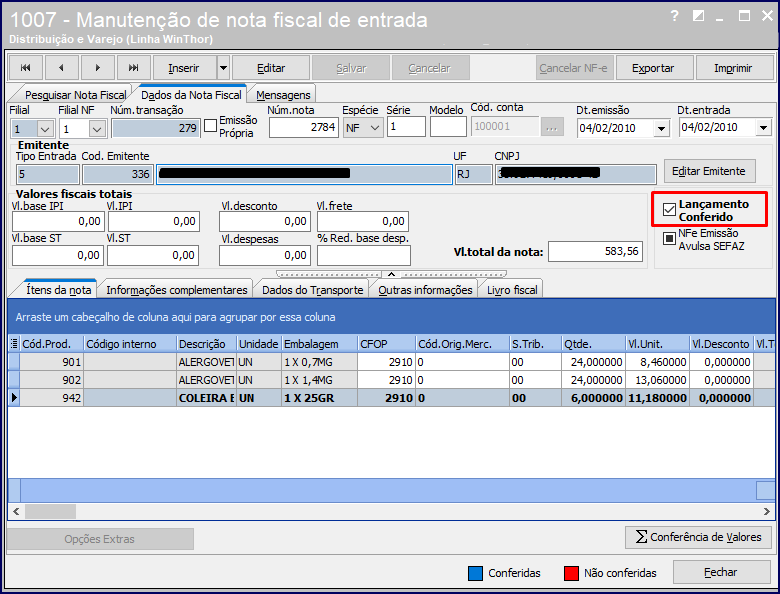Click the Editar button
The width and height of the screenshot is (780, 594).
pyautogui.click(x=271, y=68)
